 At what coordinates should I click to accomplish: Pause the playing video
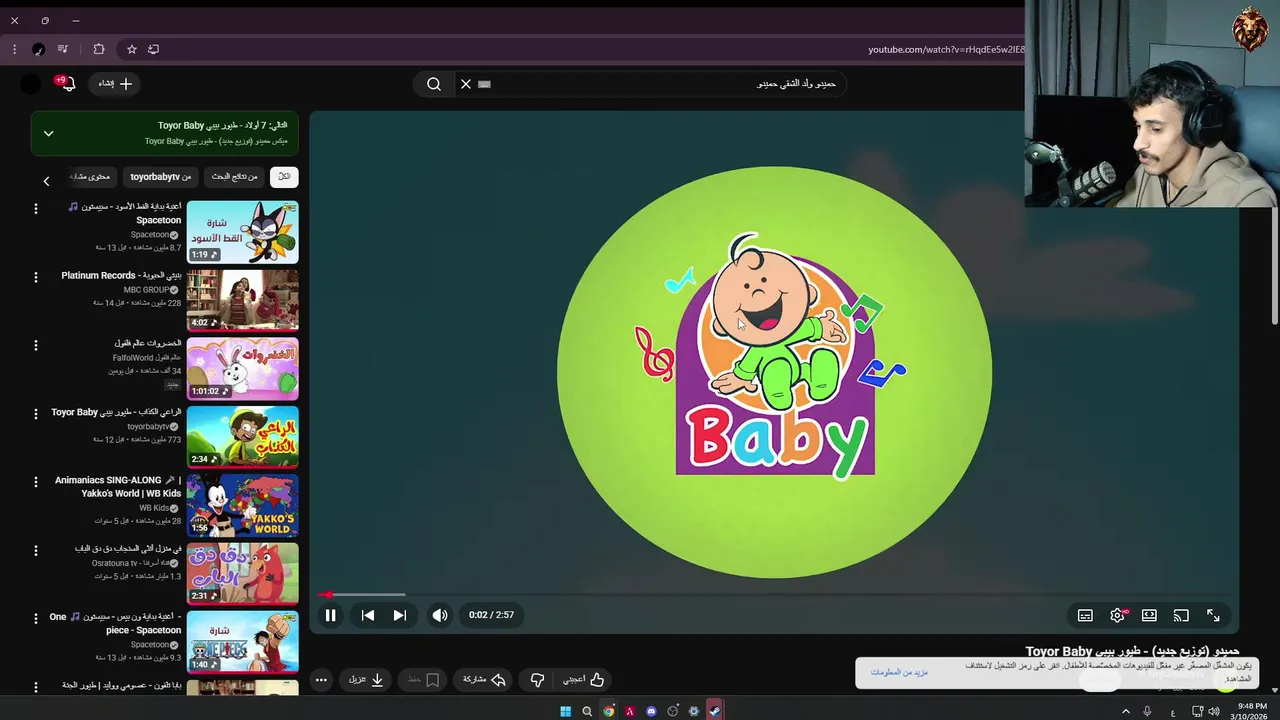pos(330,615)
